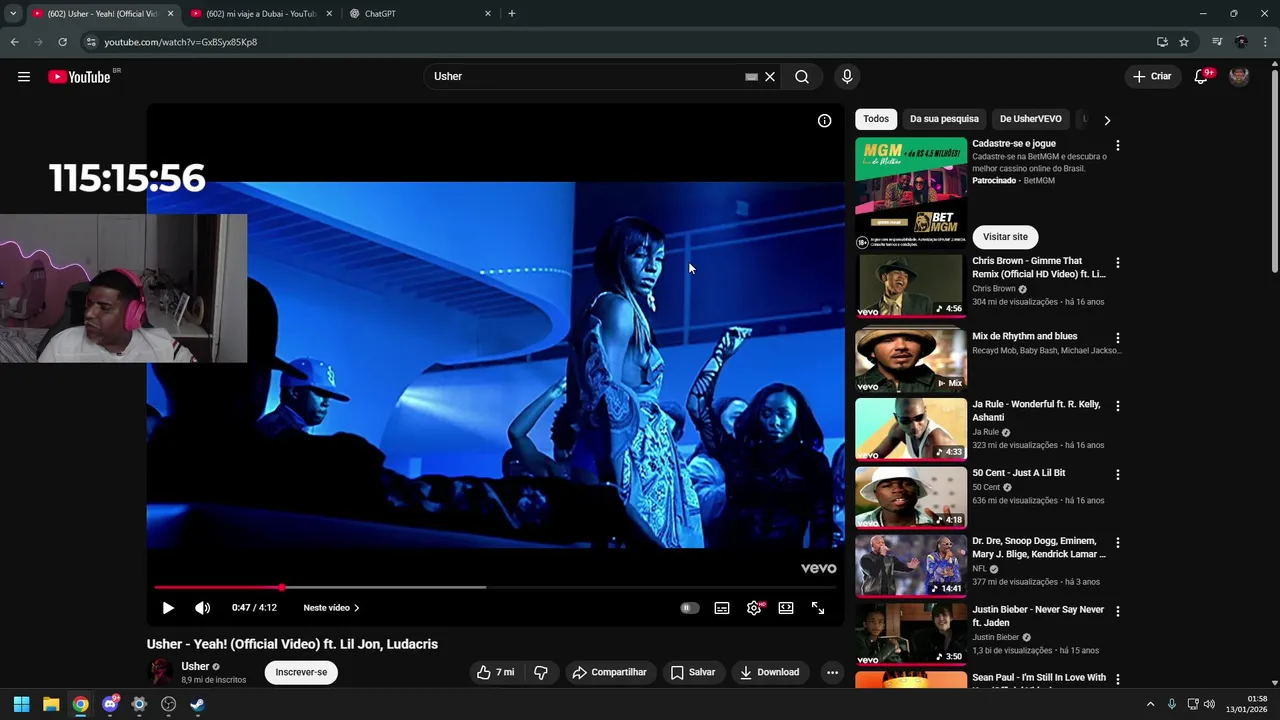Switch to 'mi viaje a Dubai' browser tab

260,14
